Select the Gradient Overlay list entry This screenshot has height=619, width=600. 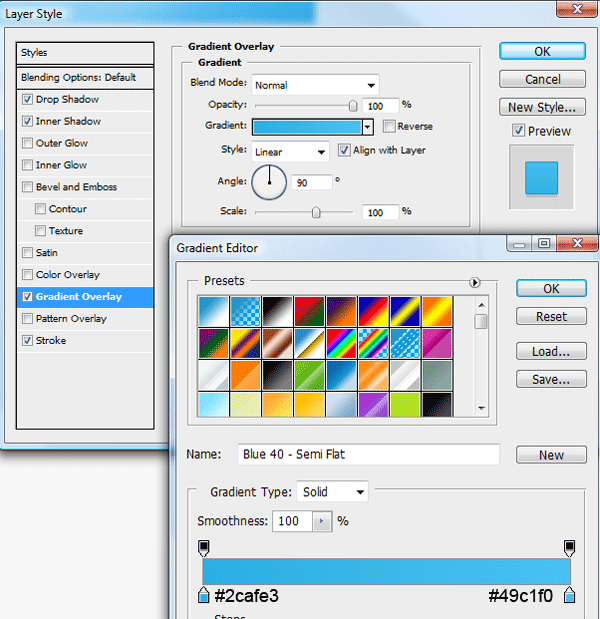click(85, 297)
